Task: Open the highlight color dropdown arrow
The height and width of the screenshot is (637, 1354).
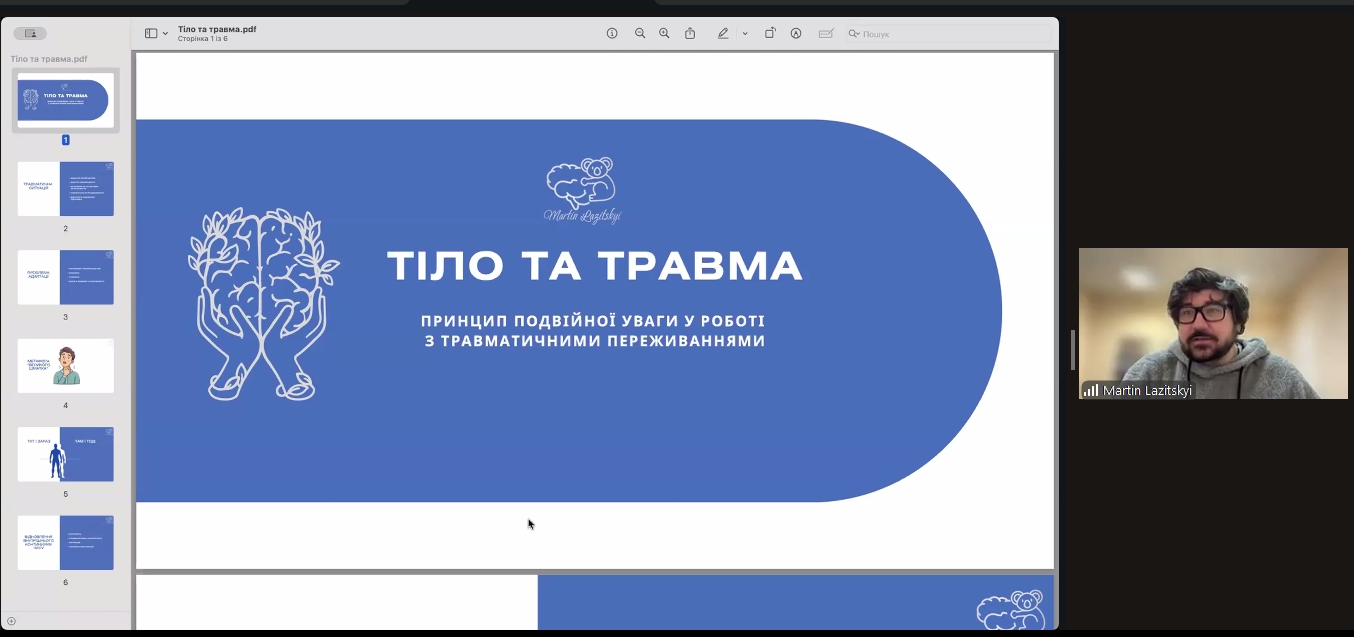Action: [x=745, y=34]
